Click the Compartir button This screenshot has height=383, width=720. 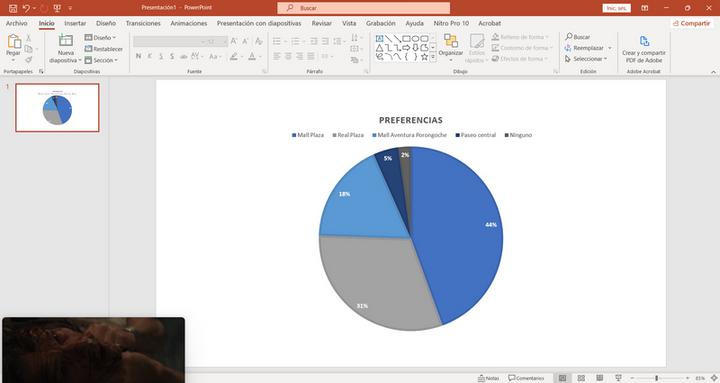tap(692, 23)
